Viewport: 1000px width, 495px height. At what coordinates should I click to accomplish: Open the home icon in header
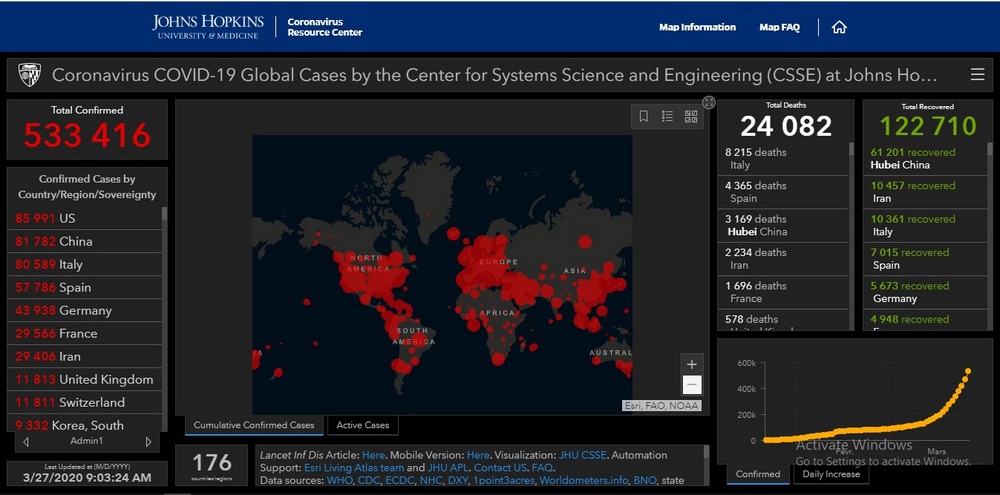839,27
